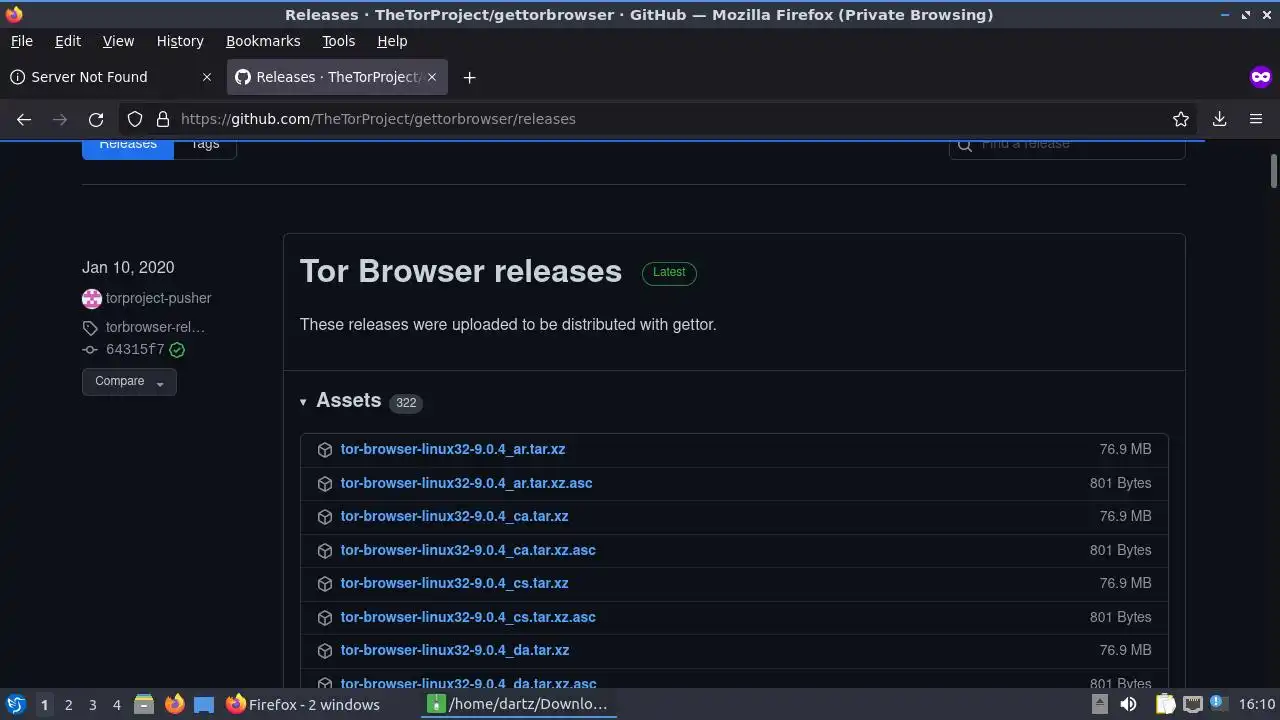The width and height of the screenshot is (1280, 720).
Task: Click the green verified commit checkmark
Action: click(177, 350)
